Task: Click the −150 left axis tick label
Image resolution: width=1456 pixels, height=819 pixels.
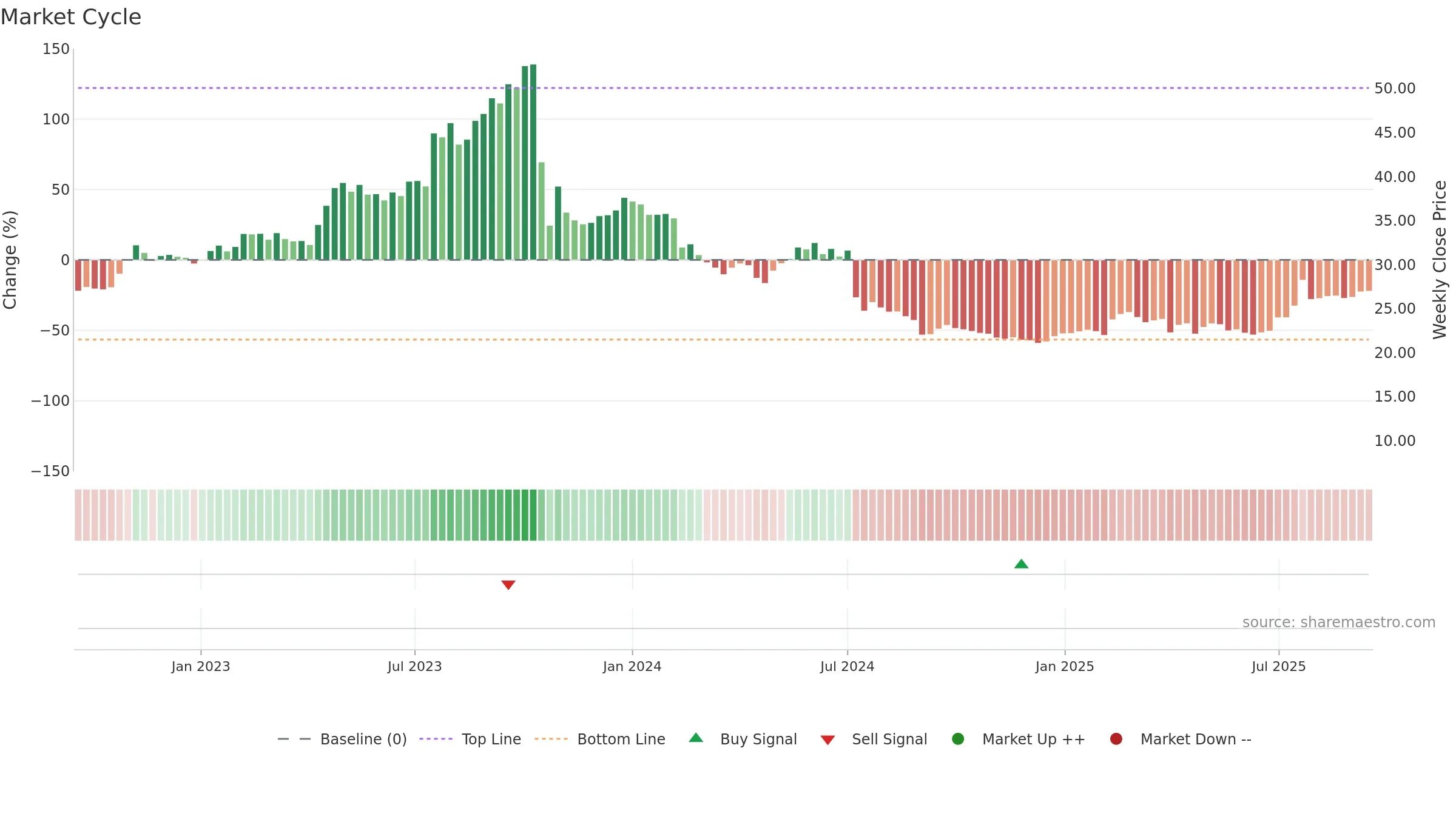Action: [50, 471]
